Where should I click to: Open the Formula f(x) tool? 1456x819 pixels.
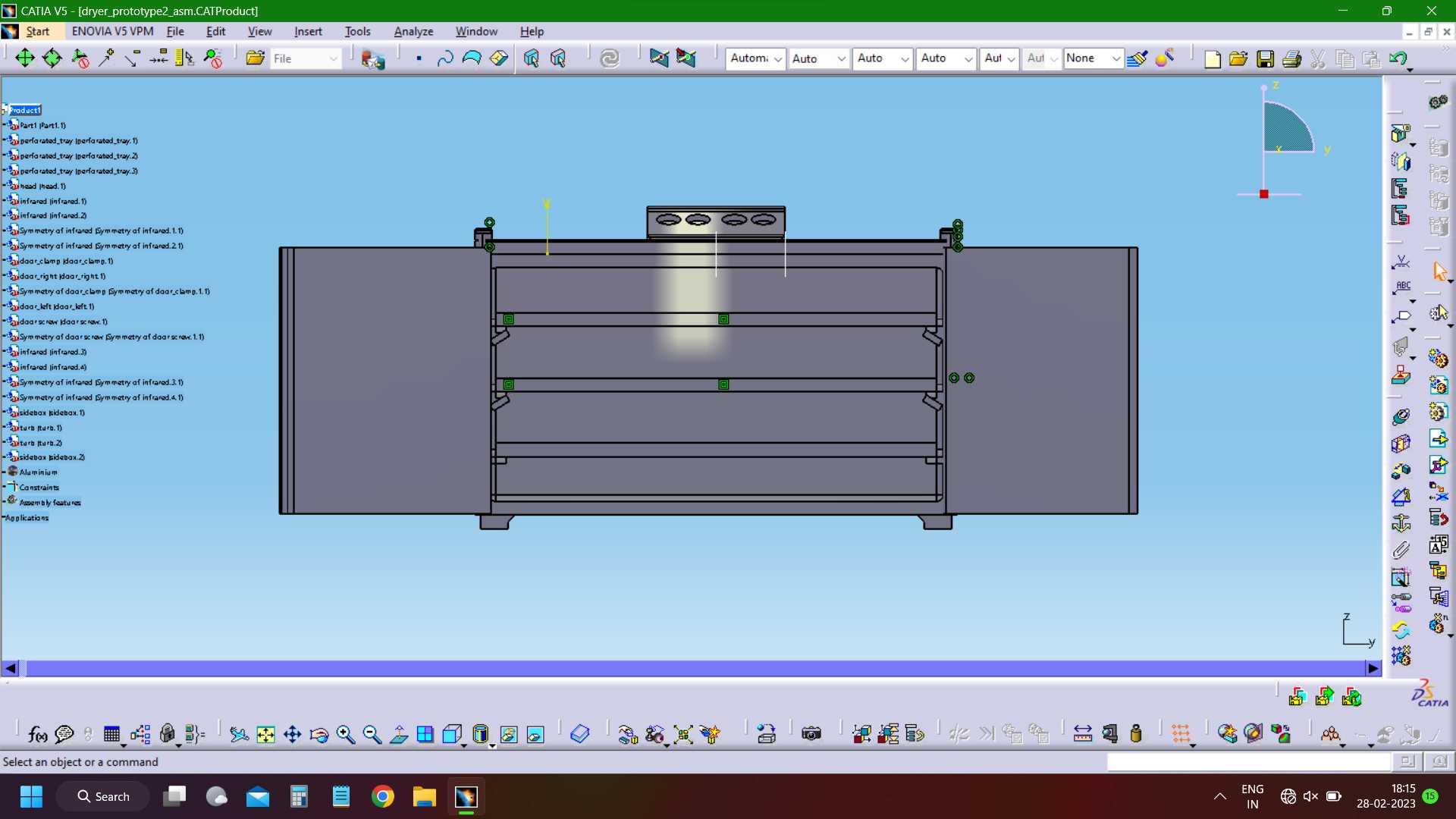37,734
